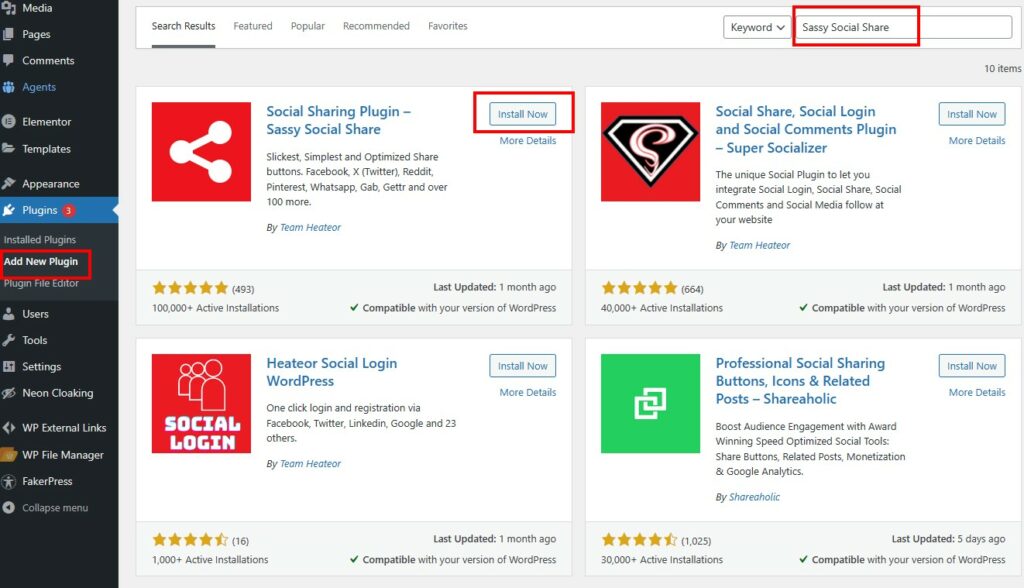Click the WP External Links code icon
This screenshot has height=588, width=1024.
pos(8,428)
